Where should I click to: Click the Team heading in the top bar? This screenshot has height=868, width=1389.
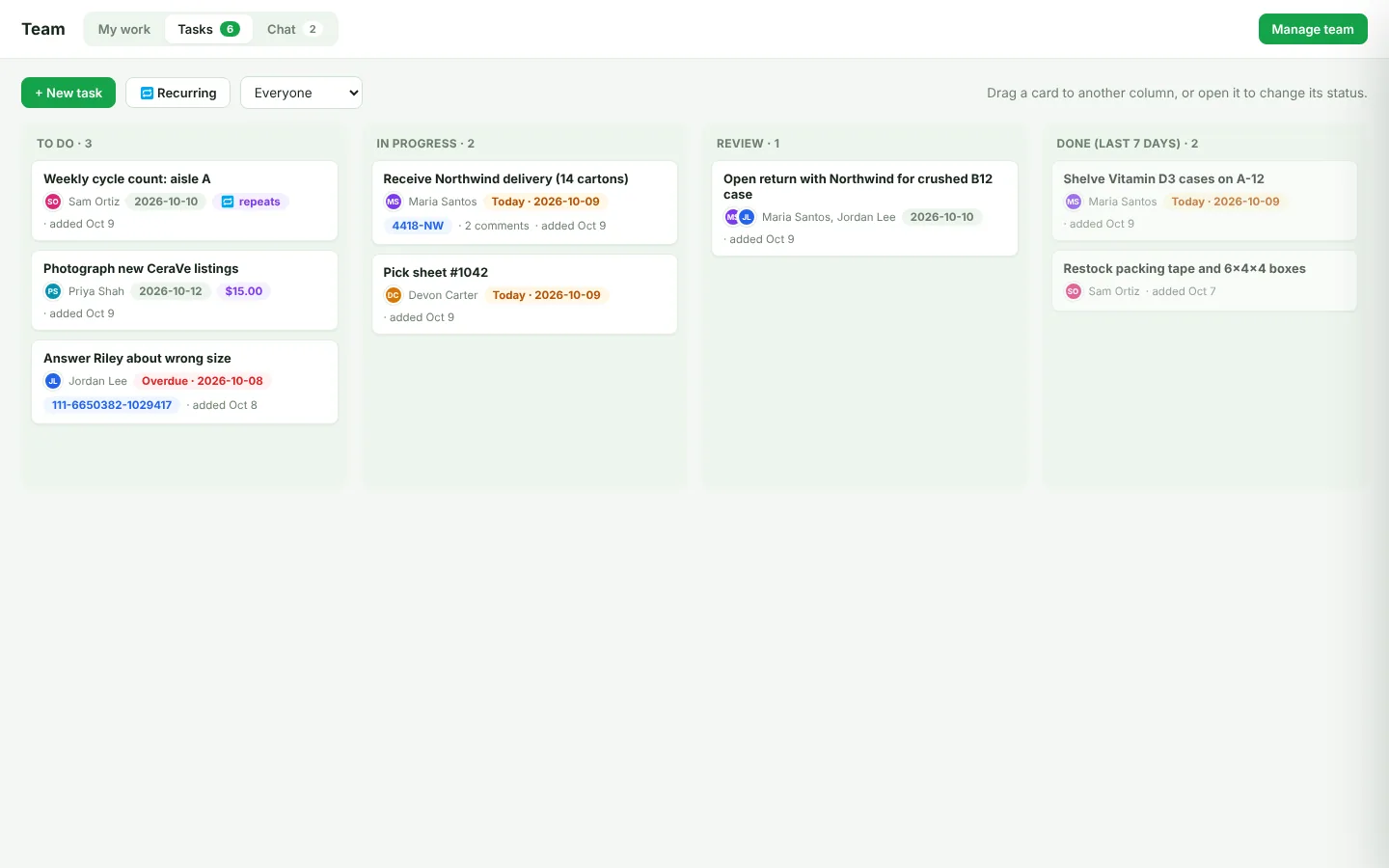click(x=43, y=29)
